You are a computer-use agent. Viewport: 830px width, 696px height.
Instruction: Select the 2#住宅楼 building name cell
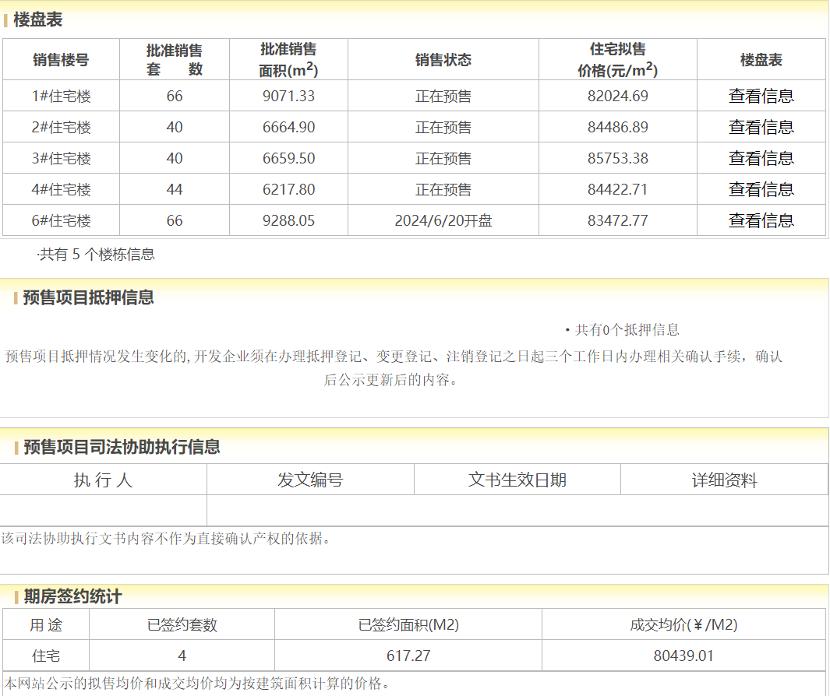pos(61,127)
